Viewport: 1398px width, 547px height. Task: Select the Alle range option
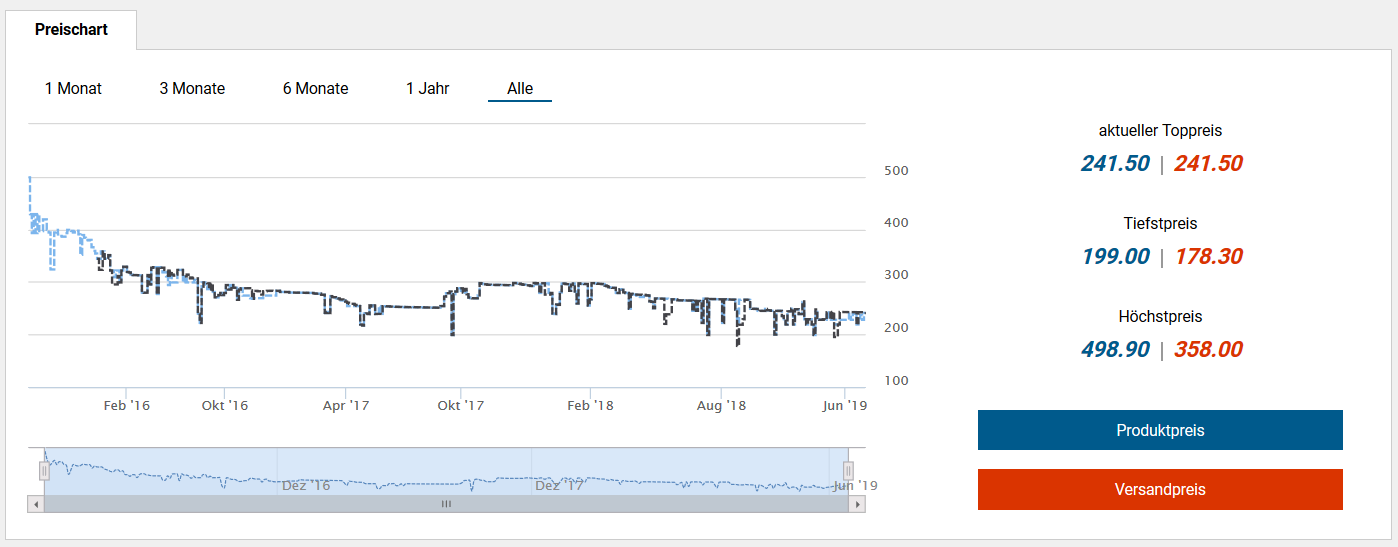point(519,89)
